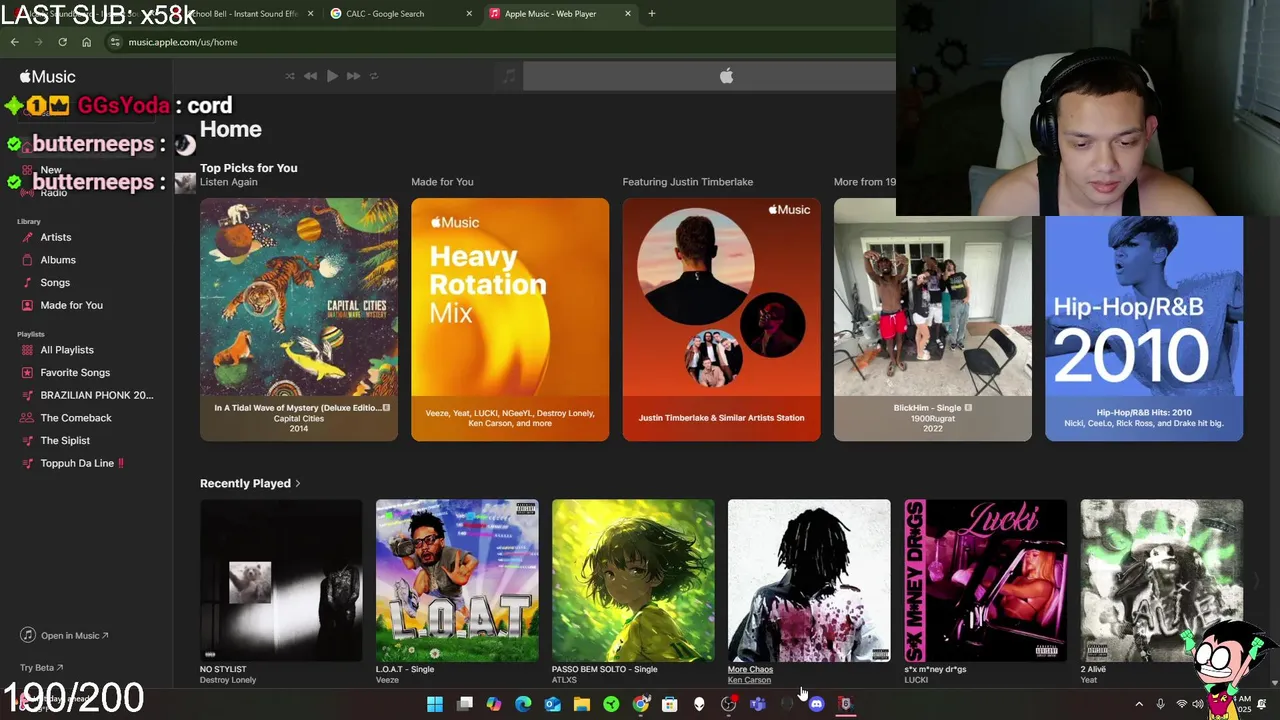Open BlickHim Single by 1900Rugrat

click(x=933, y=319)
